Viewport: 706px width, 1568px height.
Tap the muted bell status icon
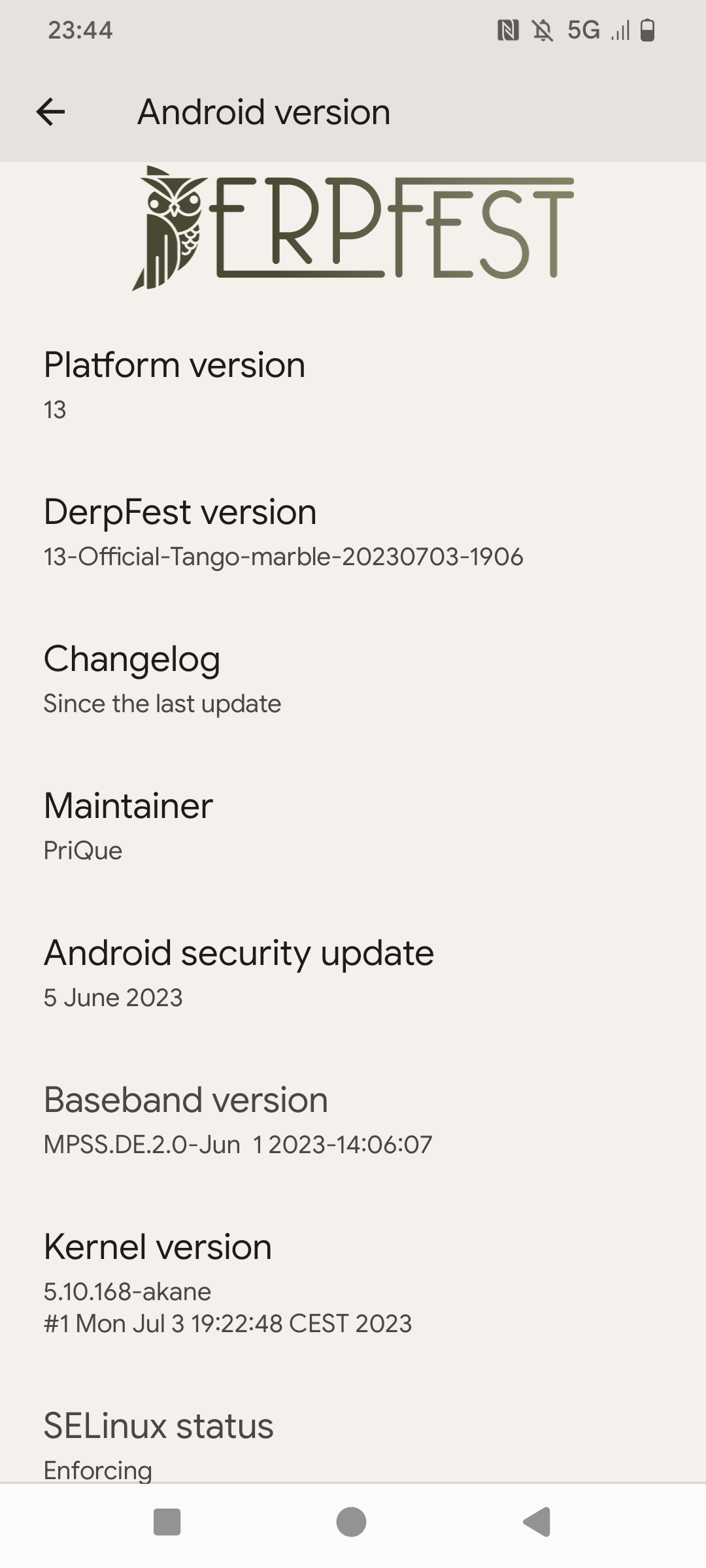click(x=543, y=30)
